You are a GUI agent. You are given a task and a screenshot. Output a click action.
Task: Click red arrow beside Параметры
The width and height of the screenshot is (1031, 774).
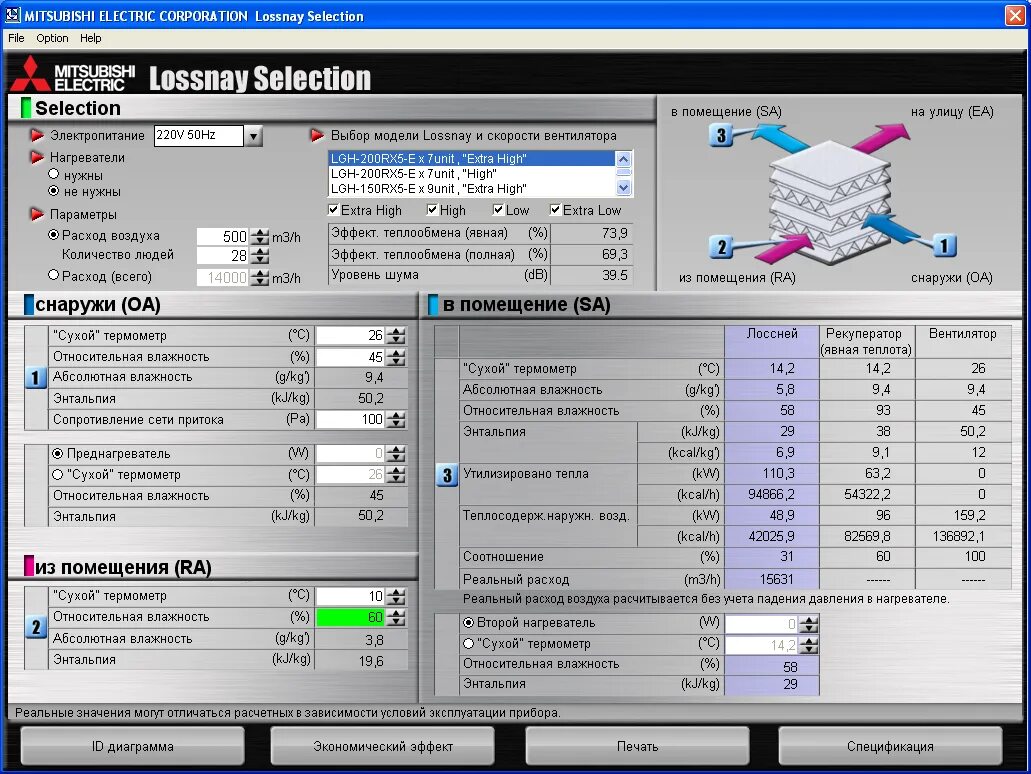37,214
